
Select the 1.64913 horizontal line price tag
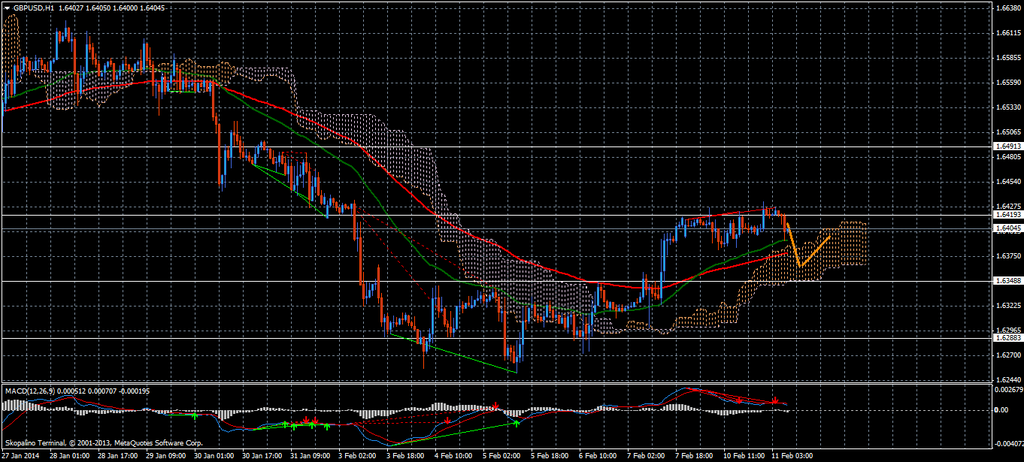1006,147
